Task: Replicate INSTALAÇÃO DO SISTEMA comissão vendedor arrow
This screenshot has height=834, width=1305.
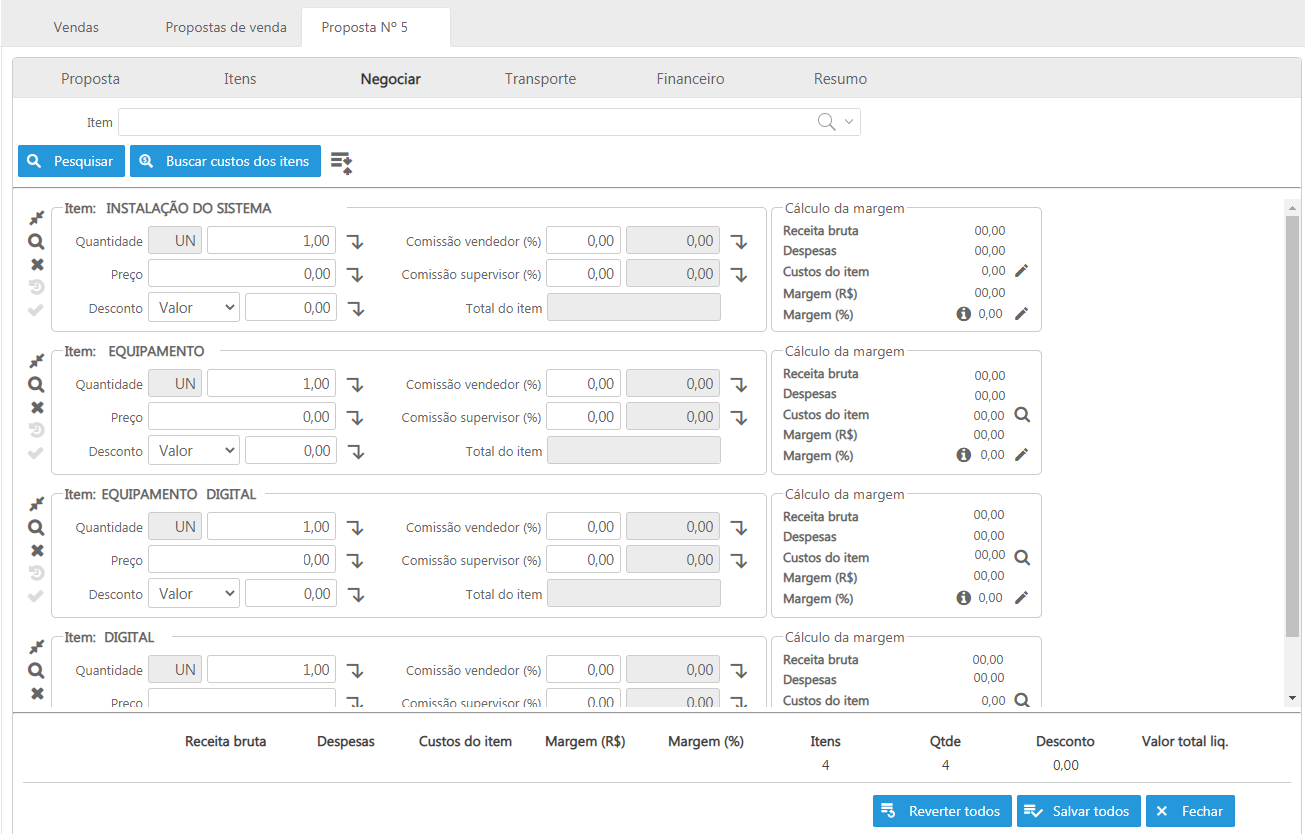Action: pos(738,242)
